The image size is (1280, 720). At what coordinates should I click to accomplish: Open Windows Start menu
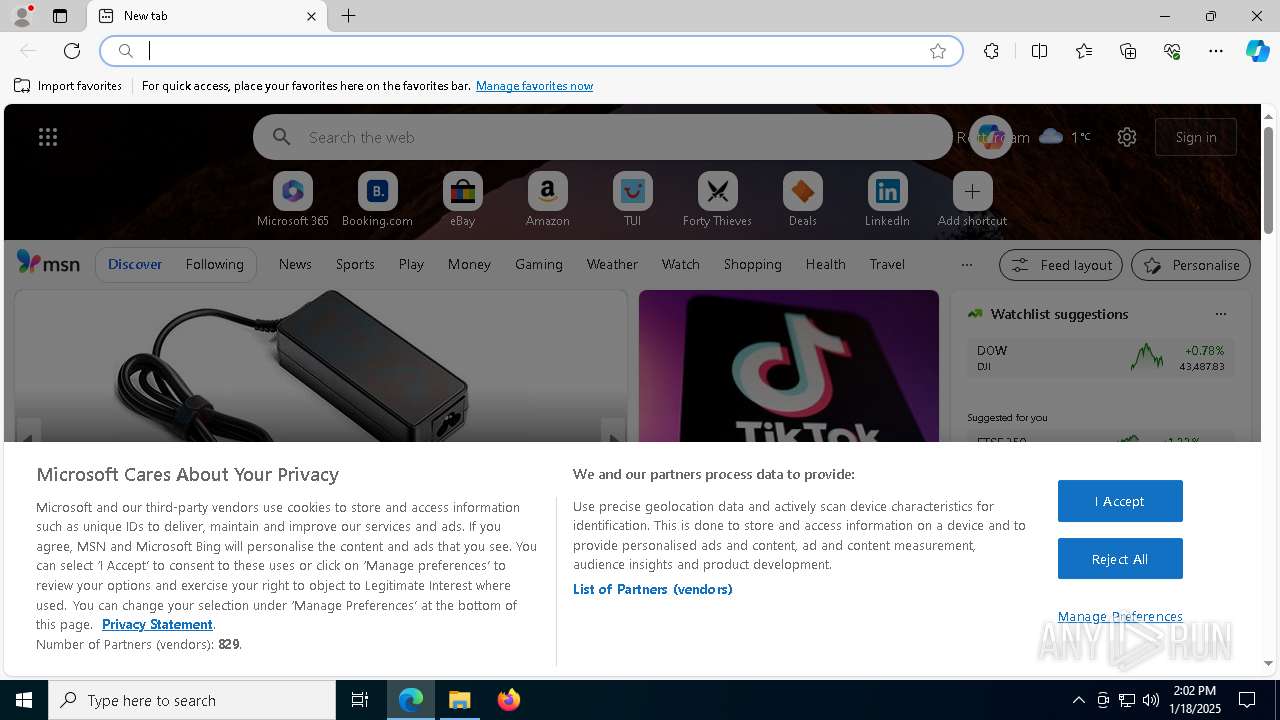coord(24,700)
